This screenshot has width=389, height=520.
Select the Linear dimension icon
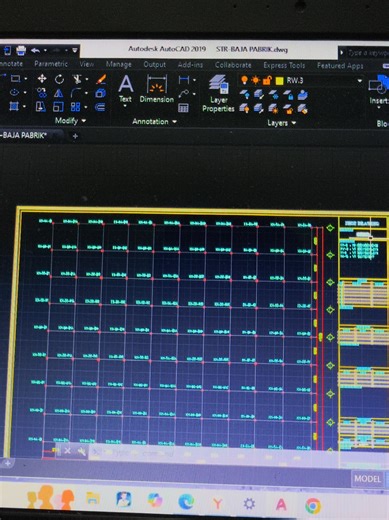pyautogui.click(x=184, y=80)
